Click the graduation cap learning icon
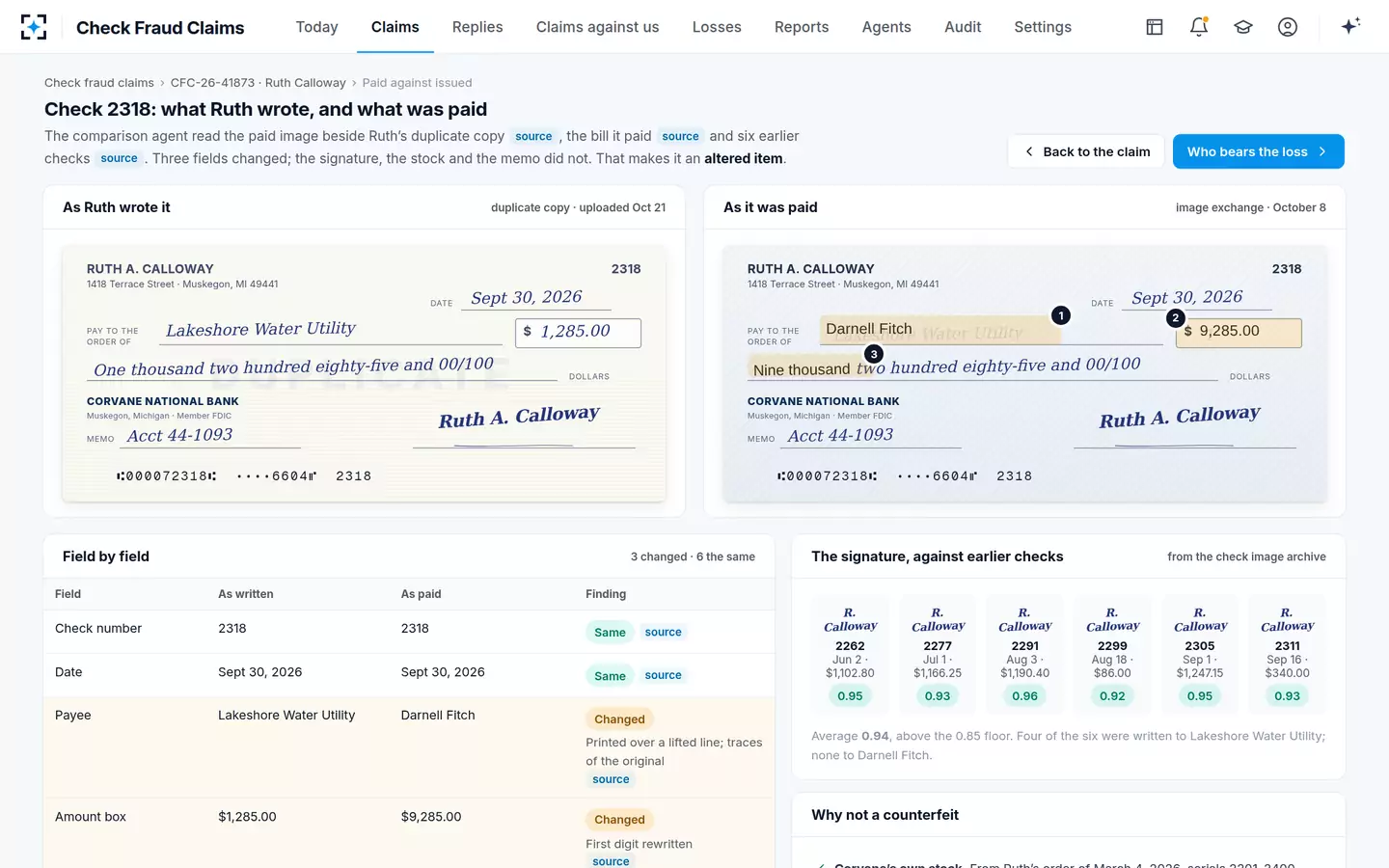This screenshot has width=1389, height=868. pyautogui.click(x=1243, y=27)
